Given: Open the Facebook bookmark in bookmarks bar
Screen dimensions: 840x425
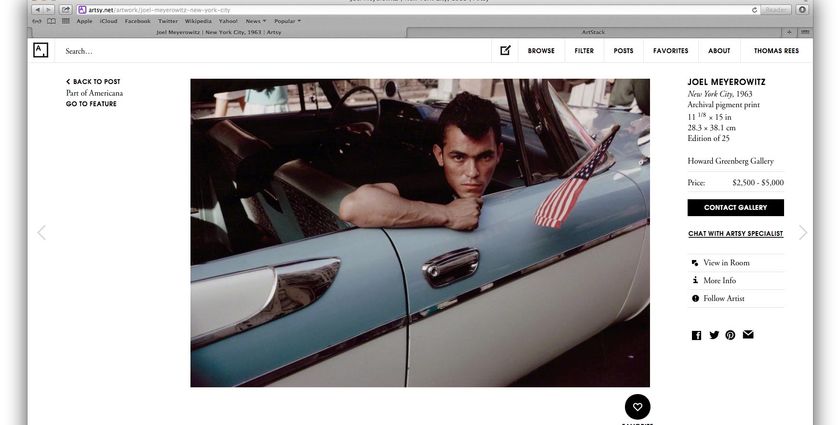Looking at the screenshot, I should click(138, 21).
